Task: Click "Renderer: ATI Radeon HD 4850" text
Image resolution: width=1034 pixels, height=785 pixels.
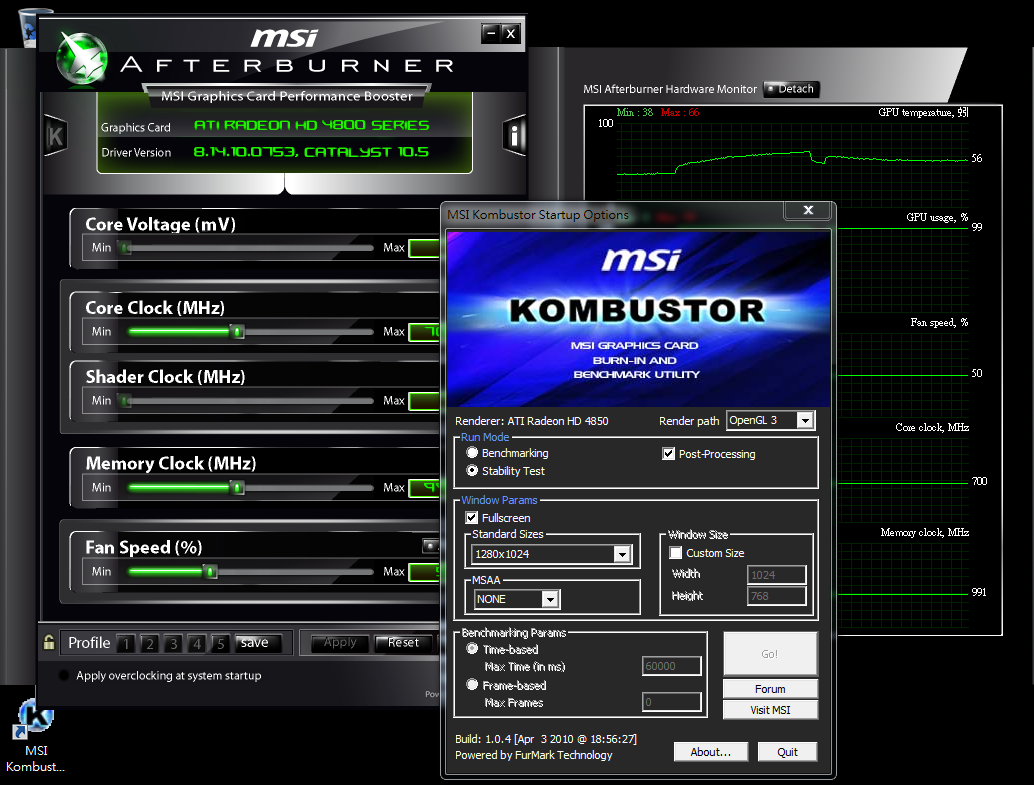Action: tap(532, 421)
